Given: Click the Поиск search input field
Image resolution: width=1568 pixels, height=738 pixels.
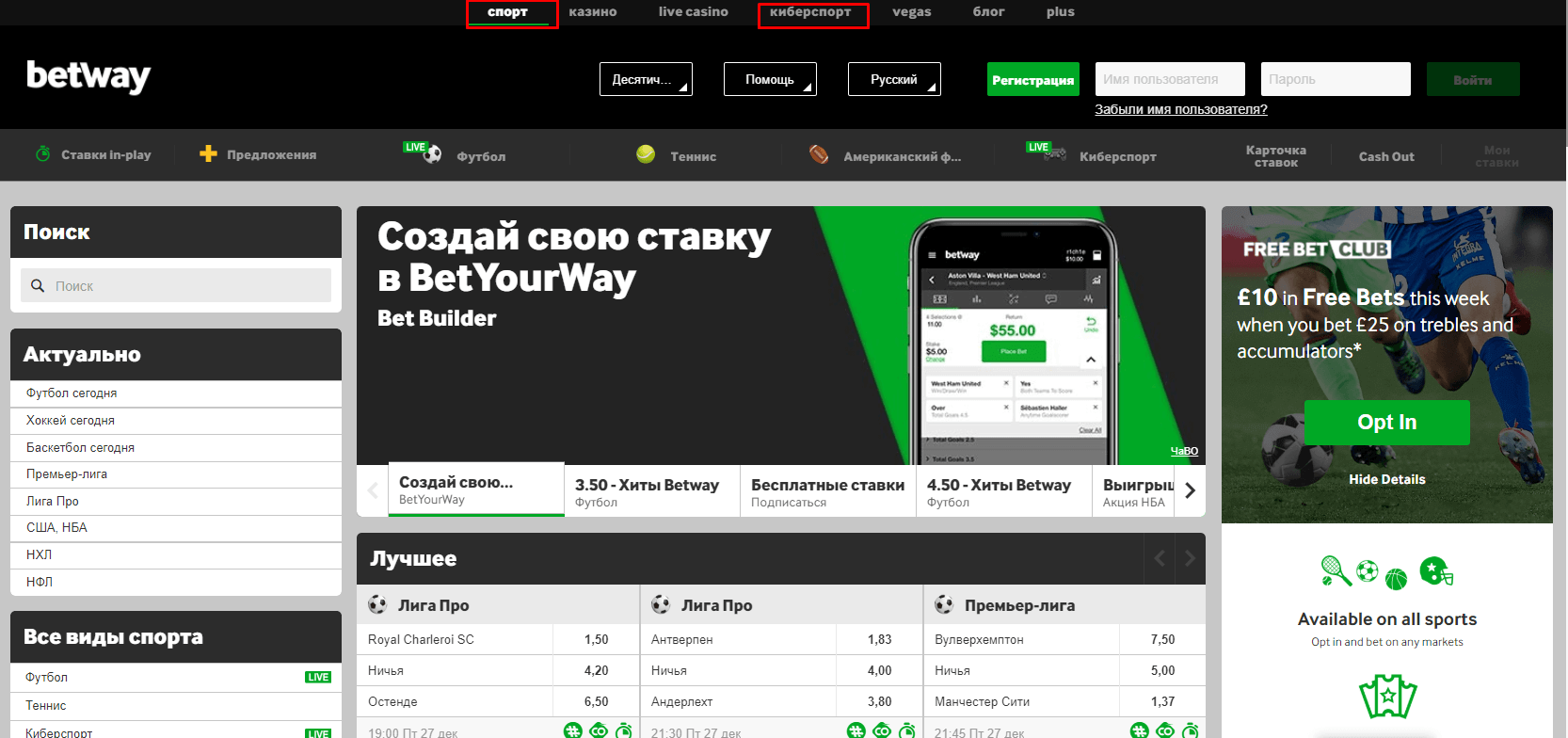Looking at the screenshot, I should [x=176, y=285].
